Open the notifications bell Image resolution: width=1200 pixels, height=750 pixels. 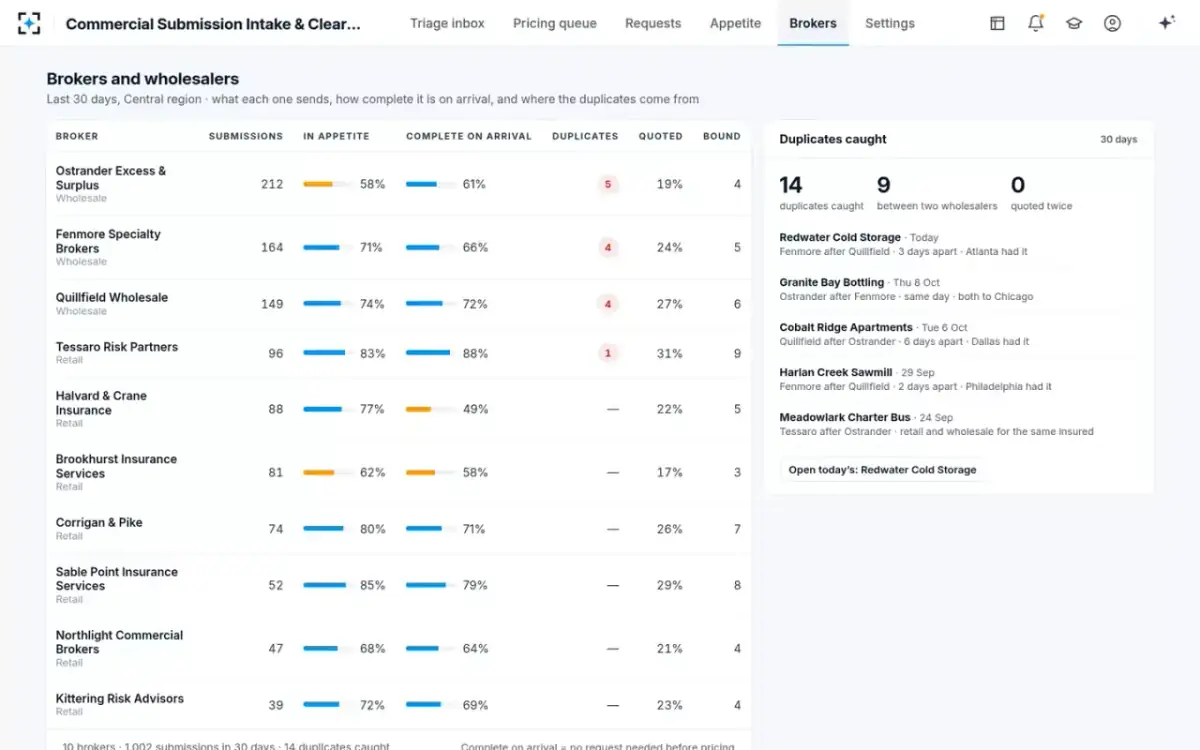(x=1035, y=23)
